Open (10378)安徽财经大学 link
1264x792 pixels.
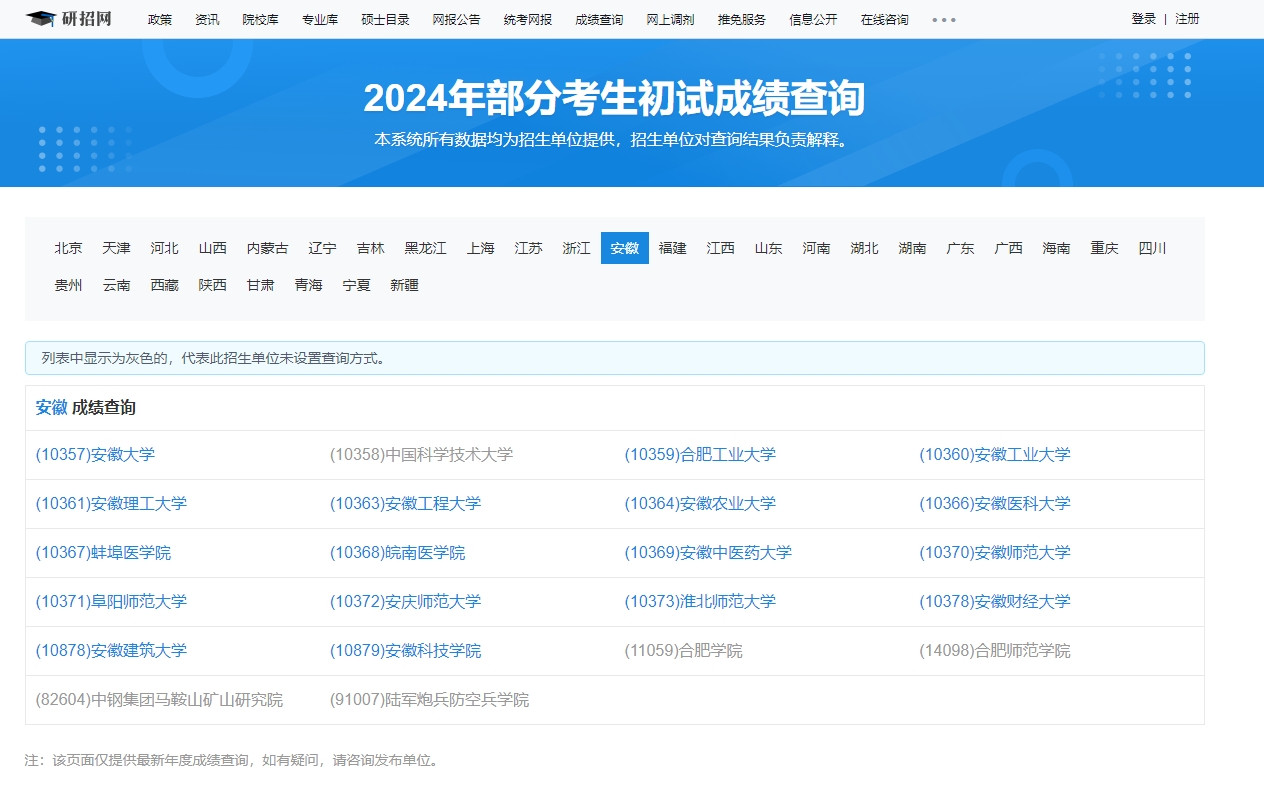(995, 601)
